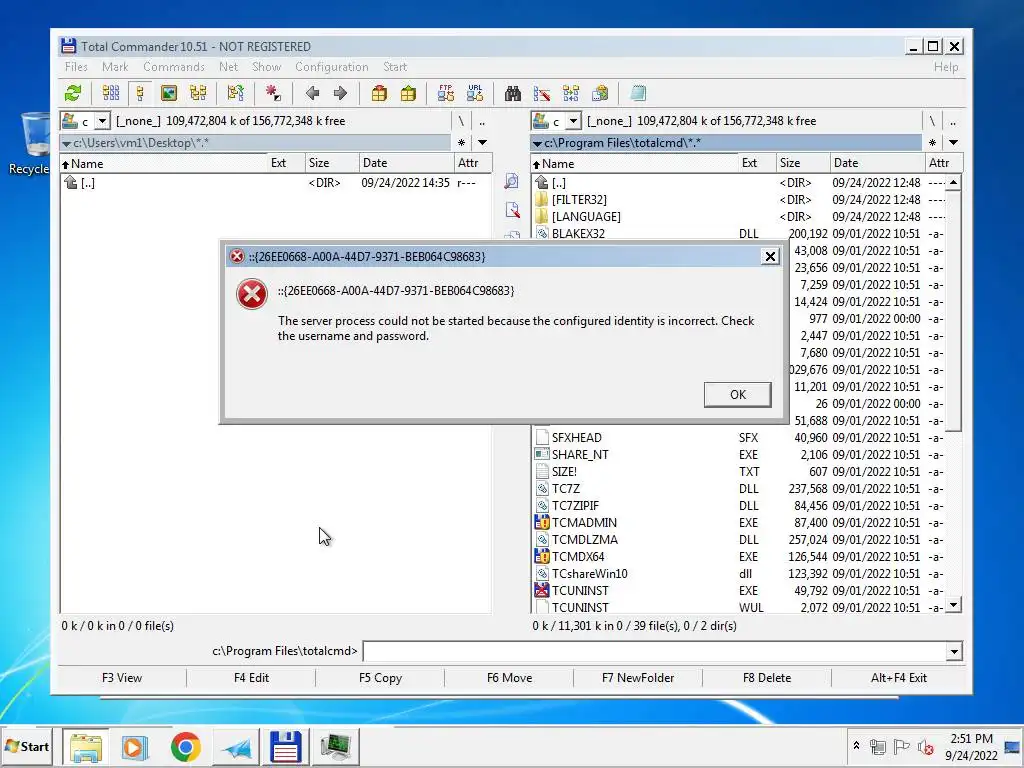Open Chrome from the Windows taskbar
Screen dimensions: 1024x768
tap(185, 747)
